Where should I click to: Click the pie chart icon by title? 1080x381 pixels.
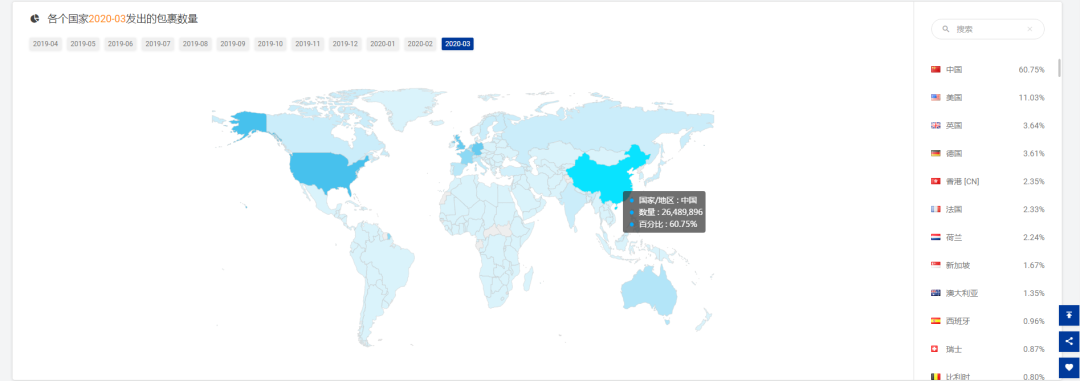point(34,19)
